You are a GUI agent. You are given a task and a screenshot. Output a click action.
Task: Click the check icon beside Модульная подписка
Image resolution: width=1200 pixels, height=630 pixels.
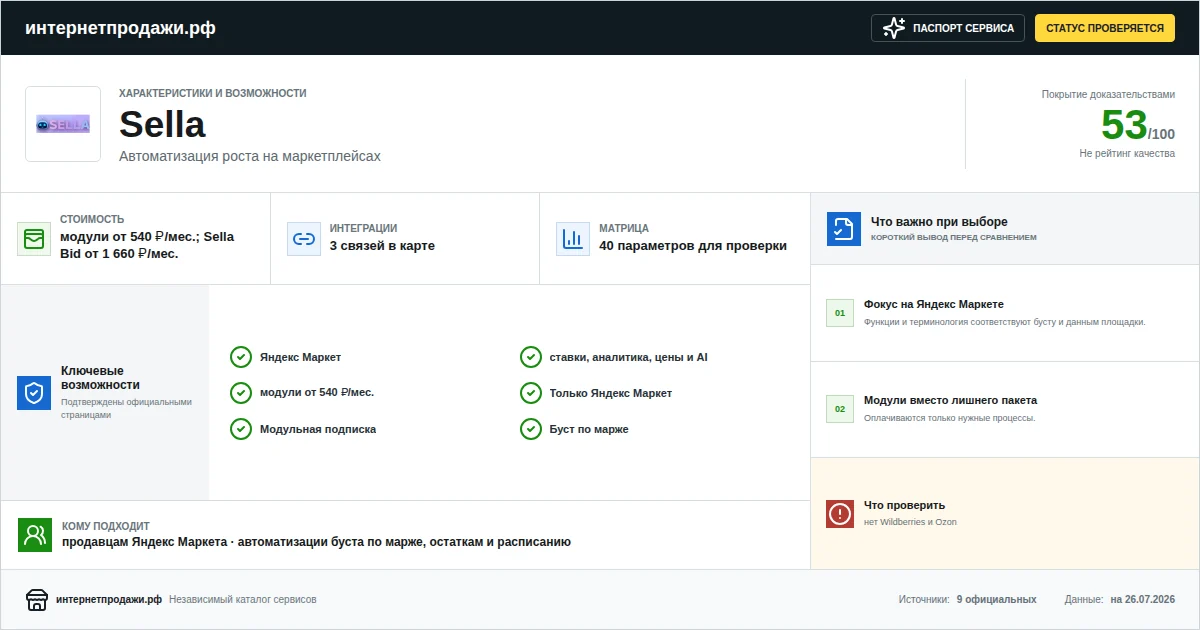tap(241, 429)
